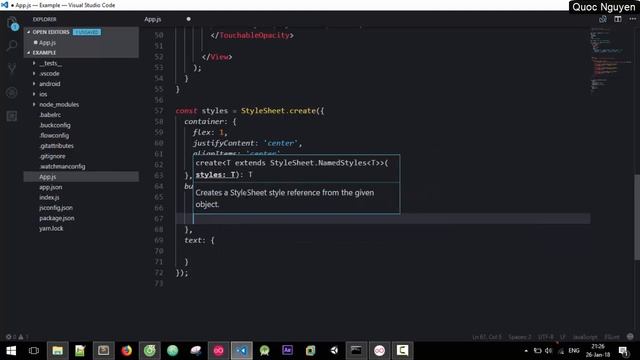Expand the .vscode folder

click(49, 73)
